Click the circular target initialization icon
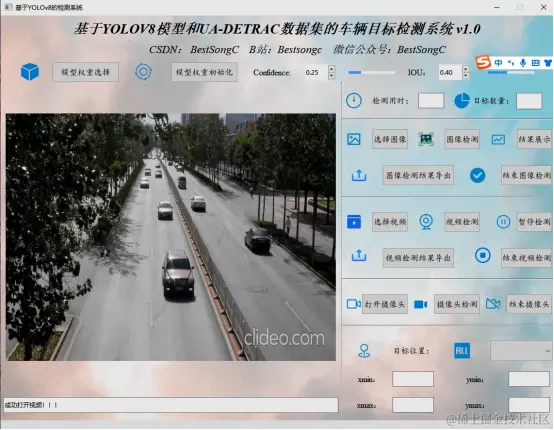This screenshot has height=430, width=554. pos(143,72)
